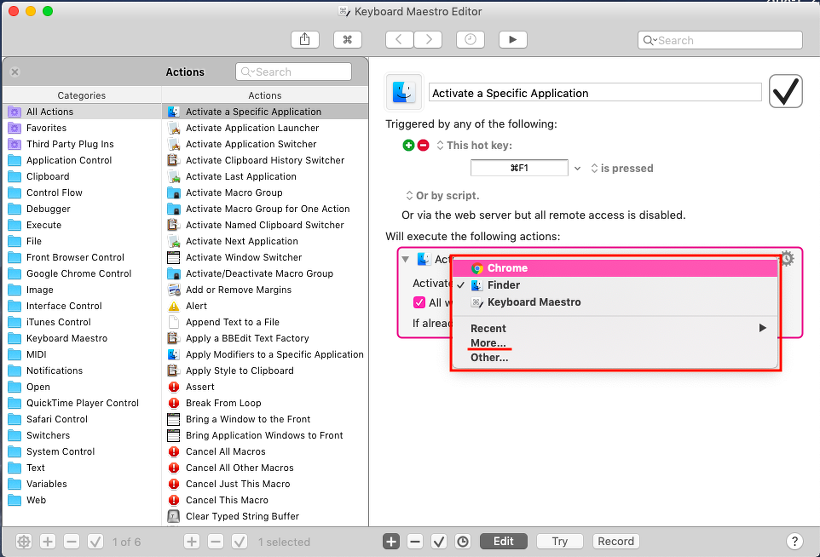This screenshot has height=557, width=820.
Task: Select Append Text to a File action
Action: (x=265, y=322)
